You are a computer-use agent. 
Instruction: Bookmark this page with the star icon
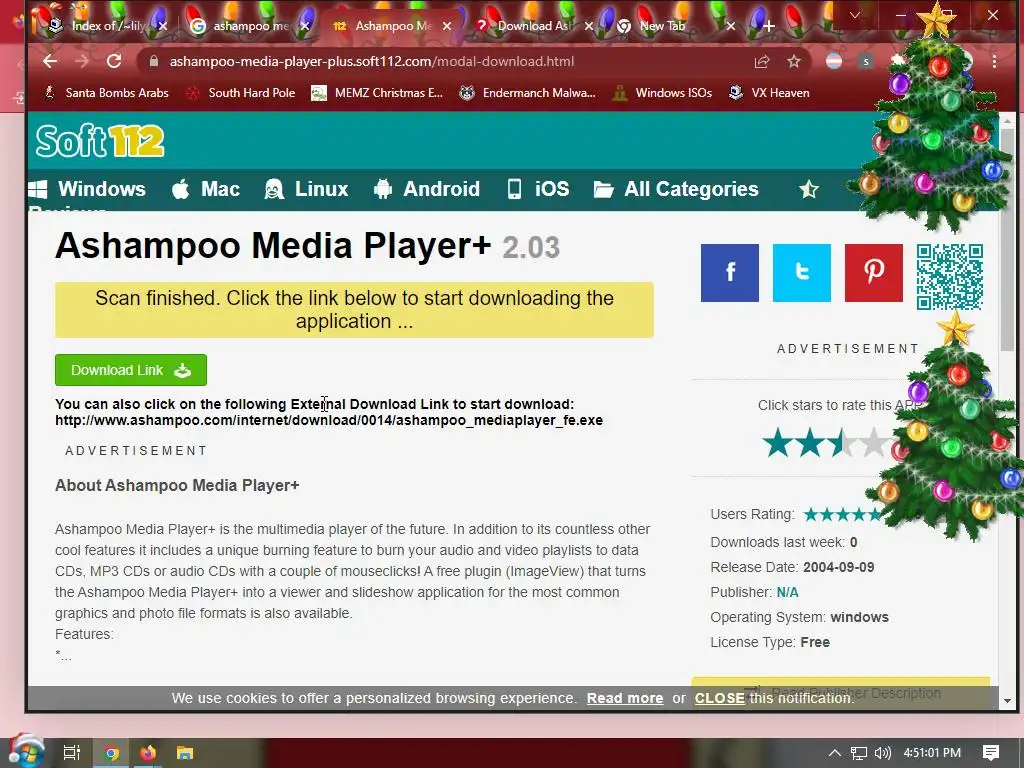click(793, 61)
